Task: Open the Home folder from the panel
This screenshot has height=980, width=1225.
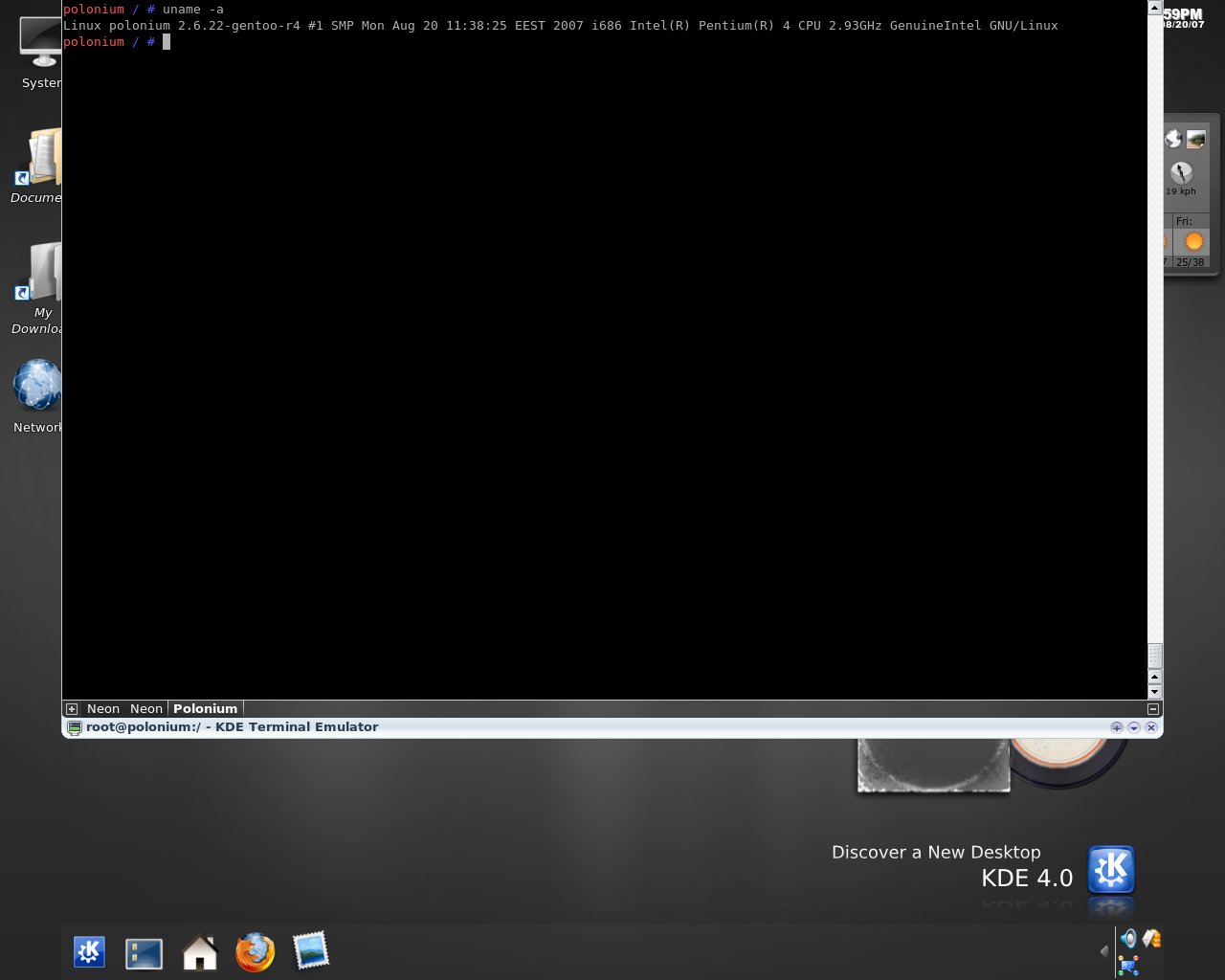Action: click(x=200, y=952)
